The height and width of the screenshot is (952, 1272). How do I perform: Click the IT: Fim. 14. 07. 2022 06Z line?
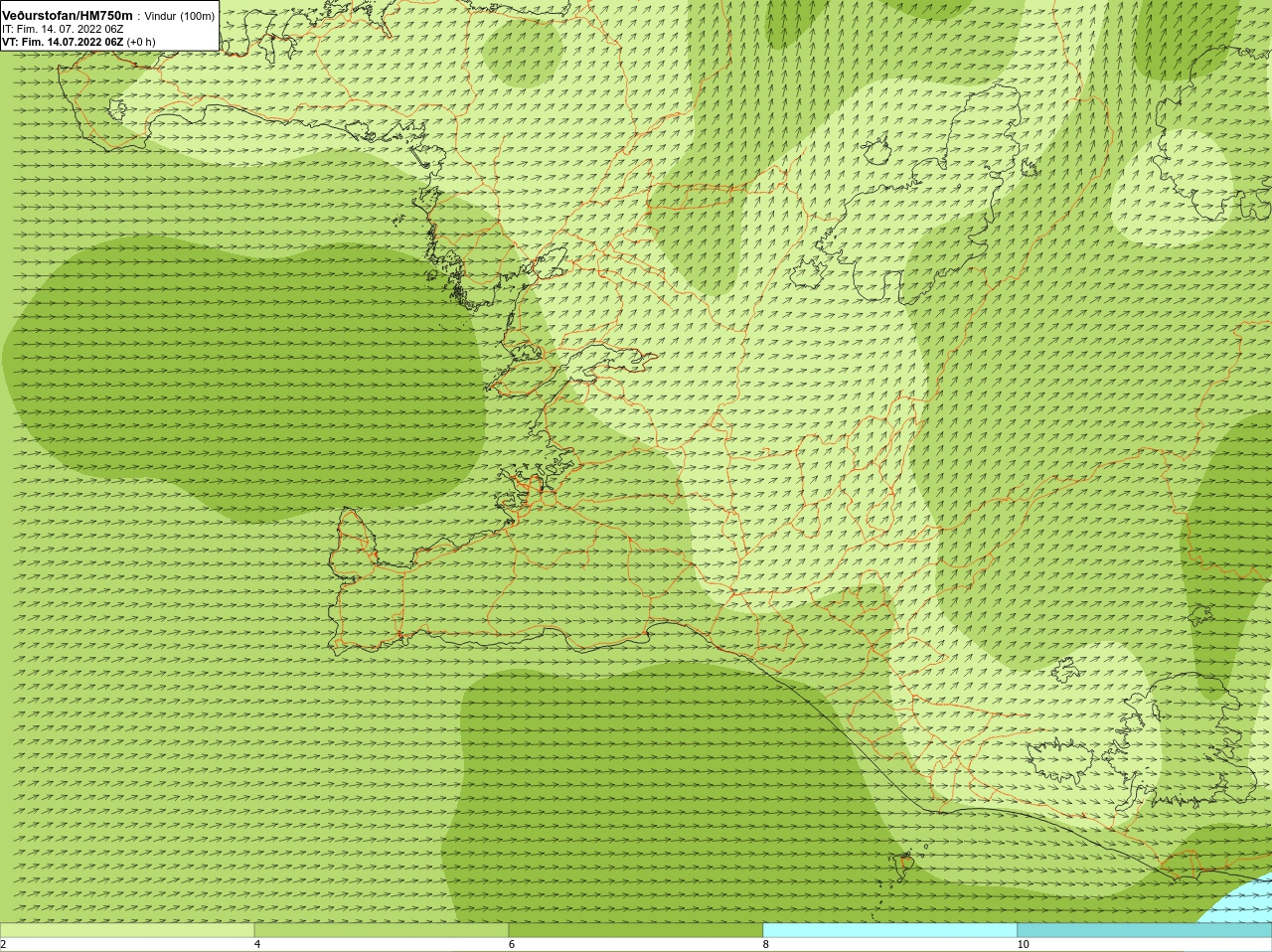(x=63, y=30)
